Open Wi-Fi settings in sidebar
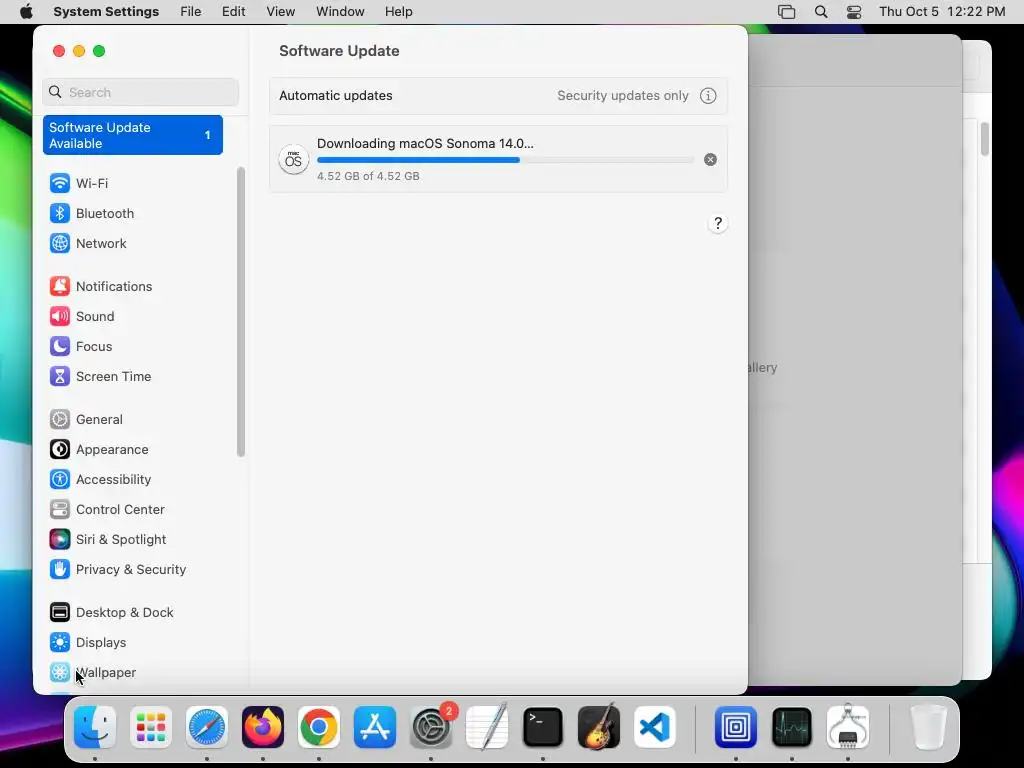This screenshot has width=1024, height=768. tap(78, 184)
